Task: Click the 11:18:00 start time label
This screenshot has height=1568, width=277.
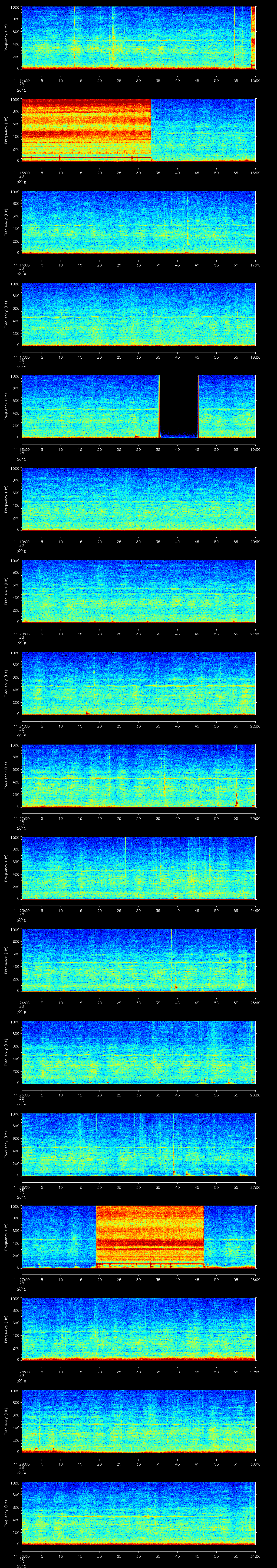Action: tap(21, 449)
